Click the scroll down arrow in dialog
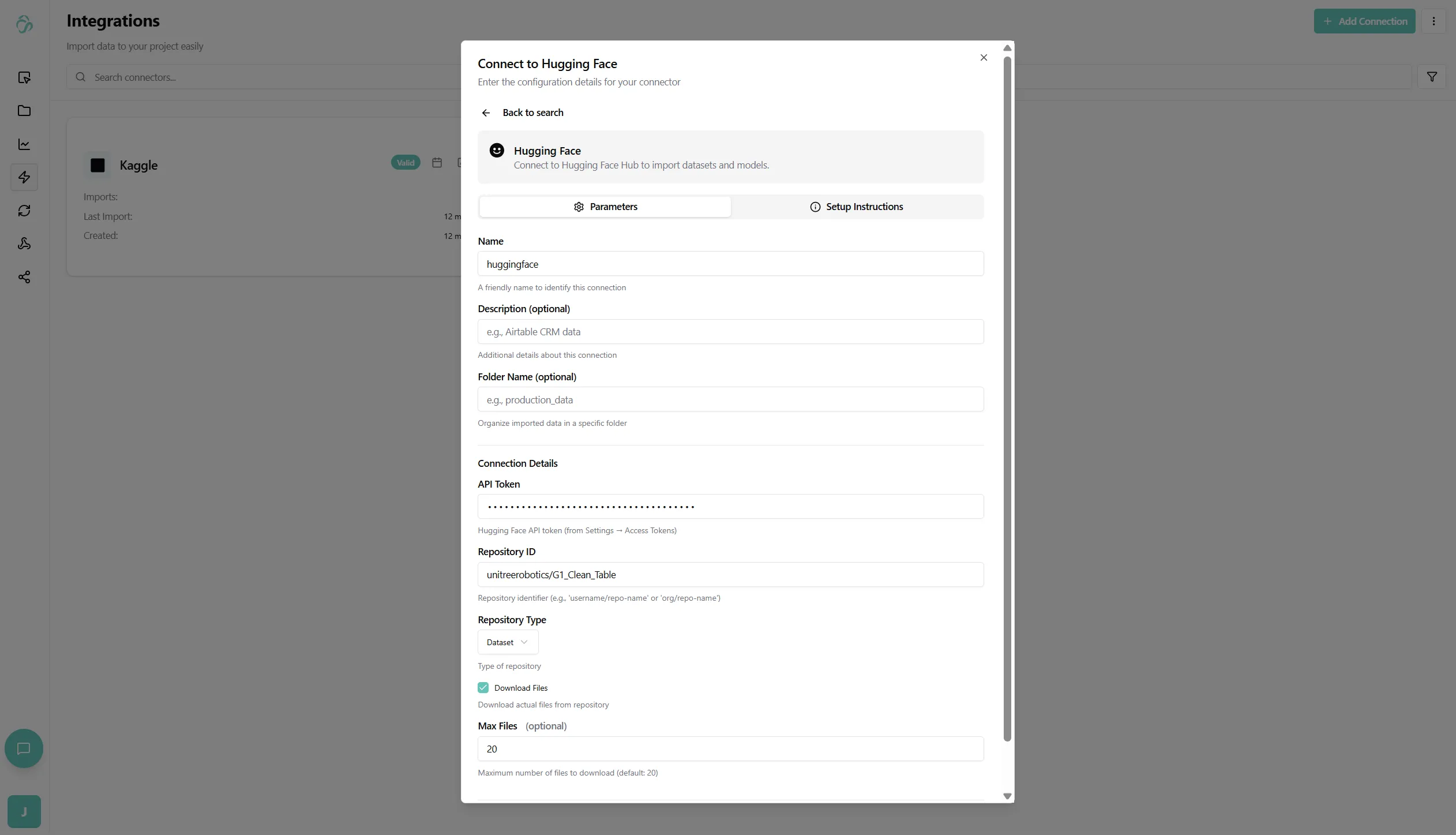This screenshot has width=1456, height=835. 1007,796
